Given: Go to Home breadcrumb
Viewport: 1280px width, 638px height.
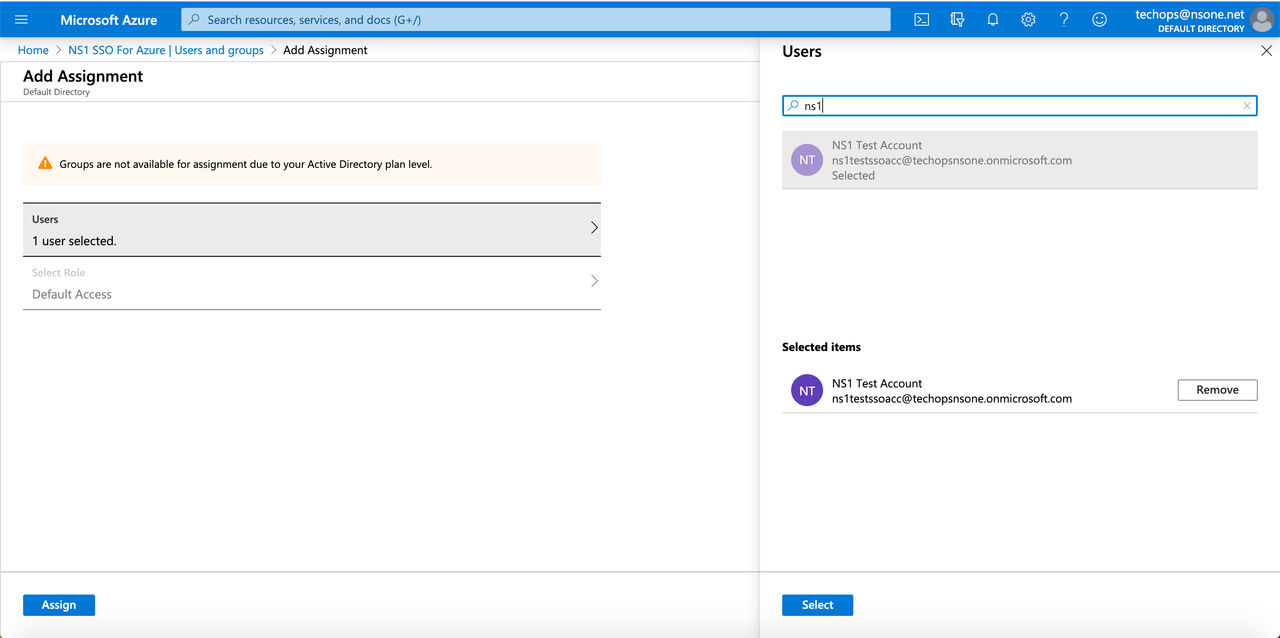Looking at the screenshot, I should pyautogui.click(x=33, y=50).
